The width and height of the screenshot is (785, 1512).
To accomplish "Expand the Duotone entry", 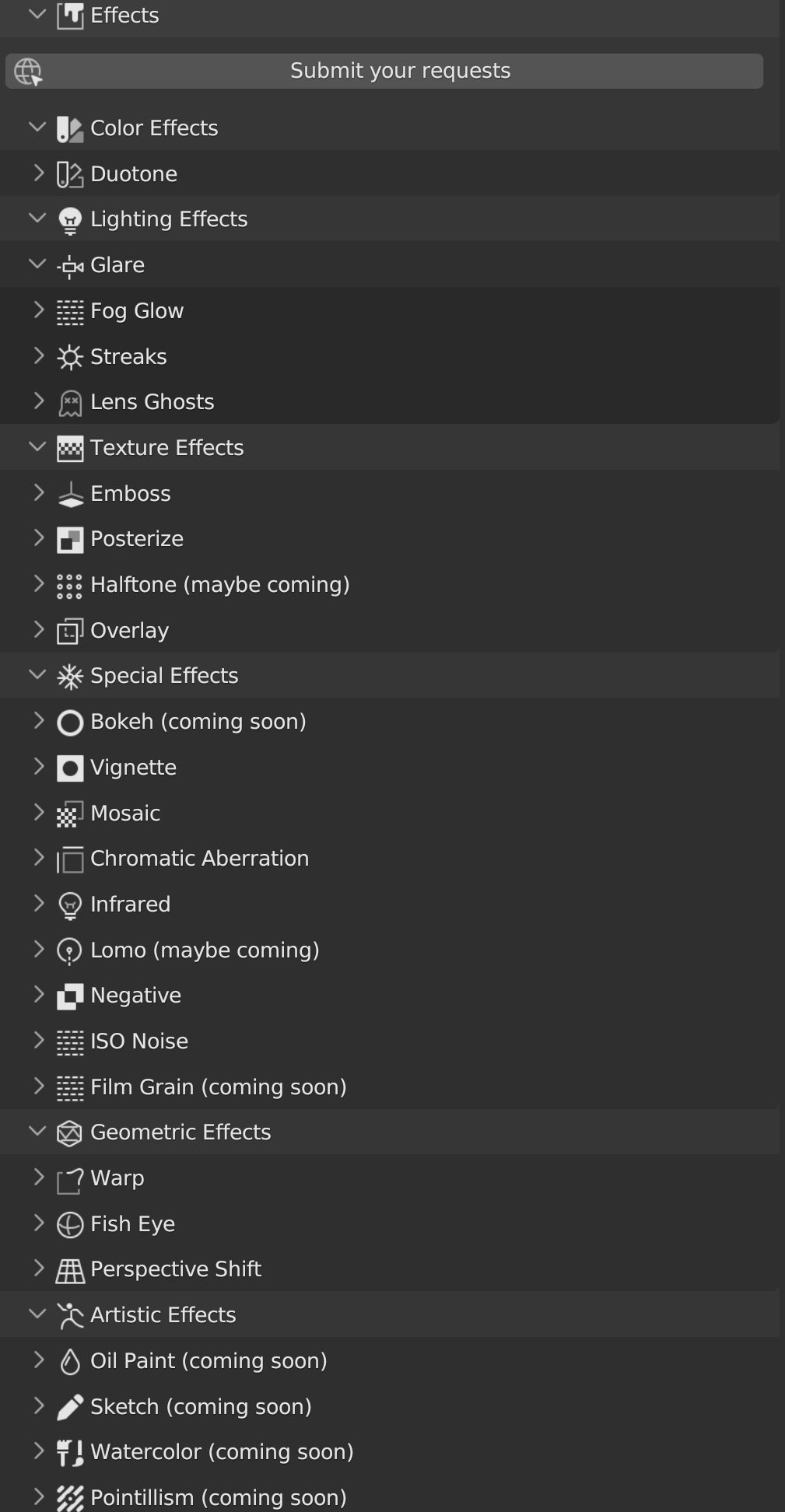I will tap(38, 173).
